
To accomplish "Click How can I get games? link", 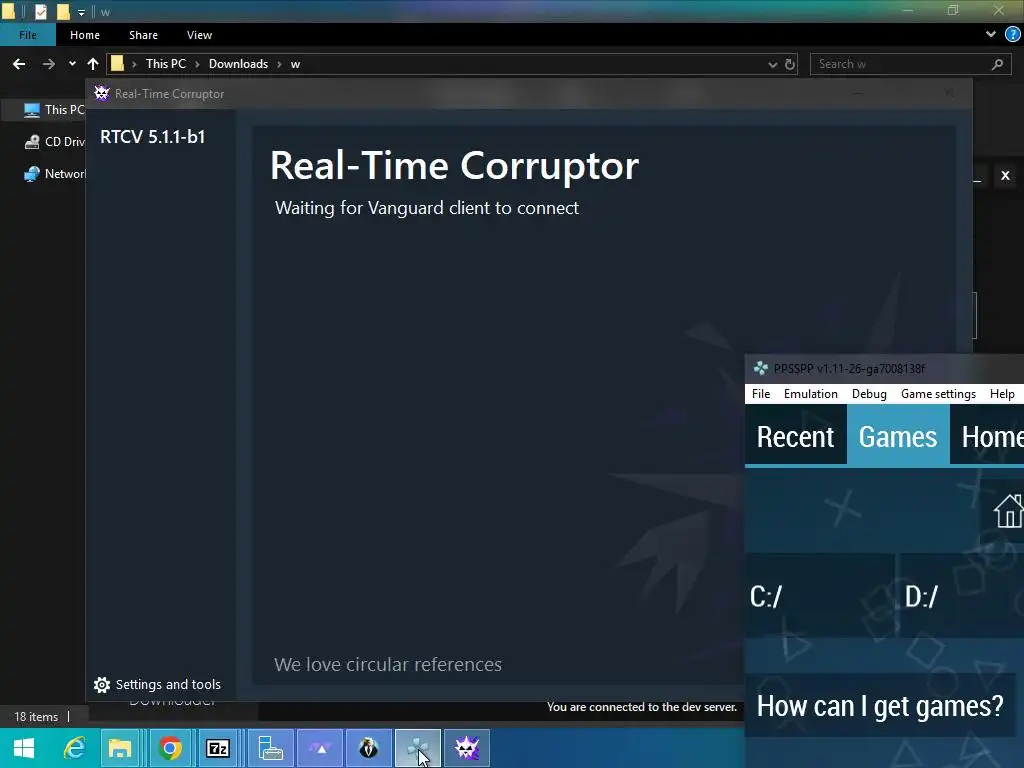I will 880,706.
